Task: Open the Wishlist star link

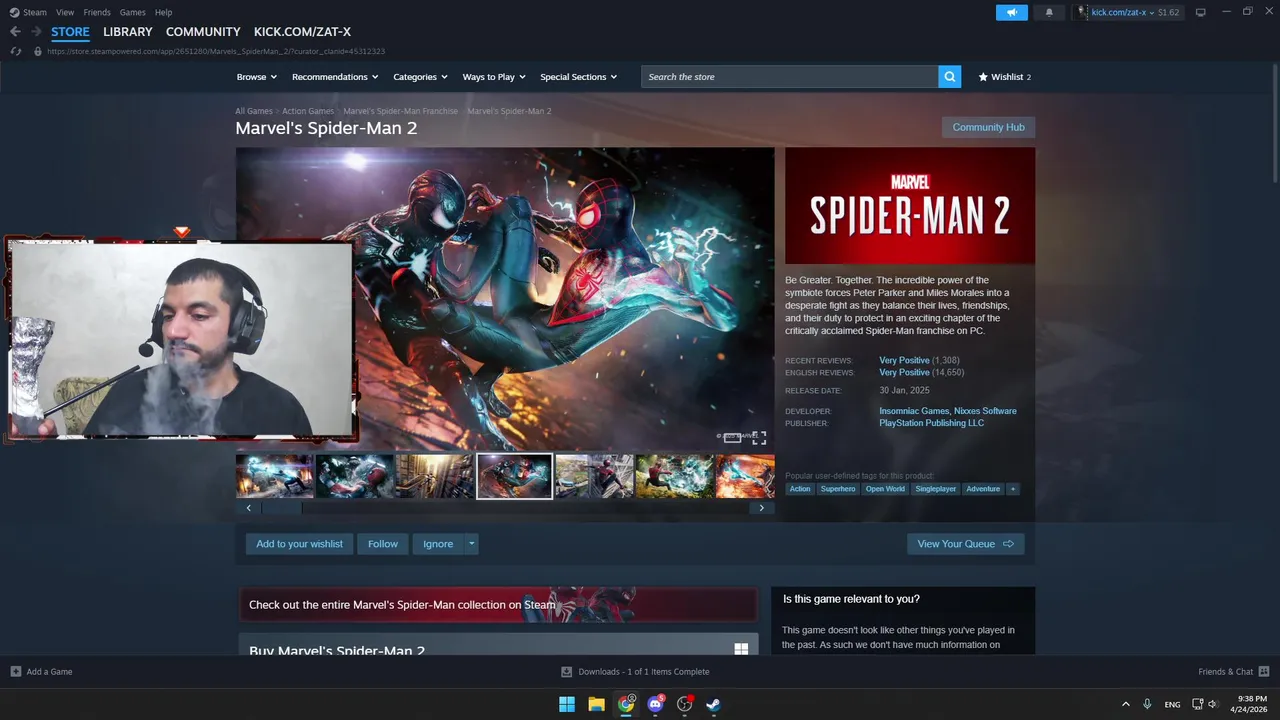Action: pos(1004,77)
